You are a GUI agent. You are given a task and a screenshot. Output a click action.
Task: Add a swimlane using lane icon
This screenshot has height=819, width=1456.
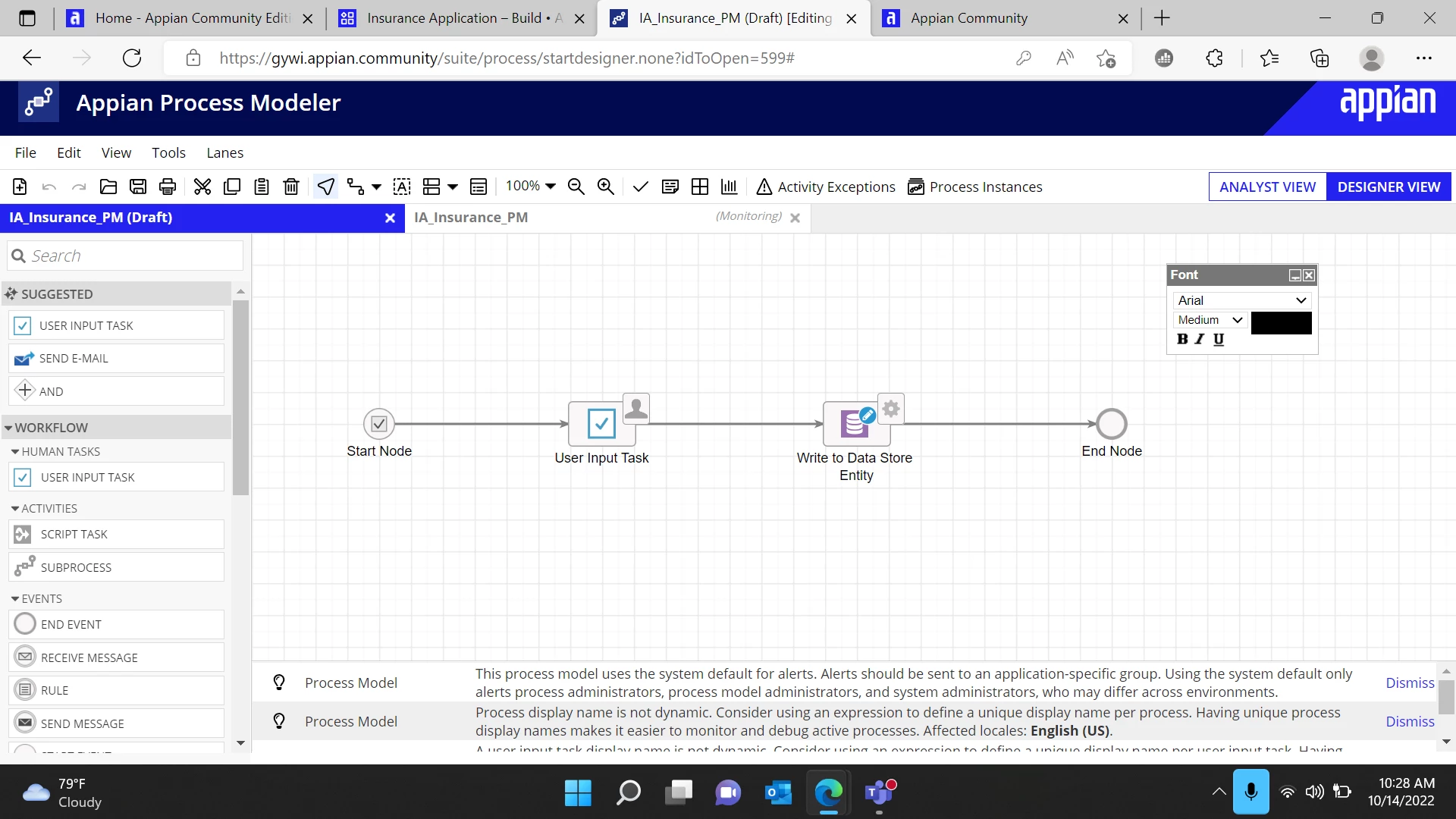(431, 187)
